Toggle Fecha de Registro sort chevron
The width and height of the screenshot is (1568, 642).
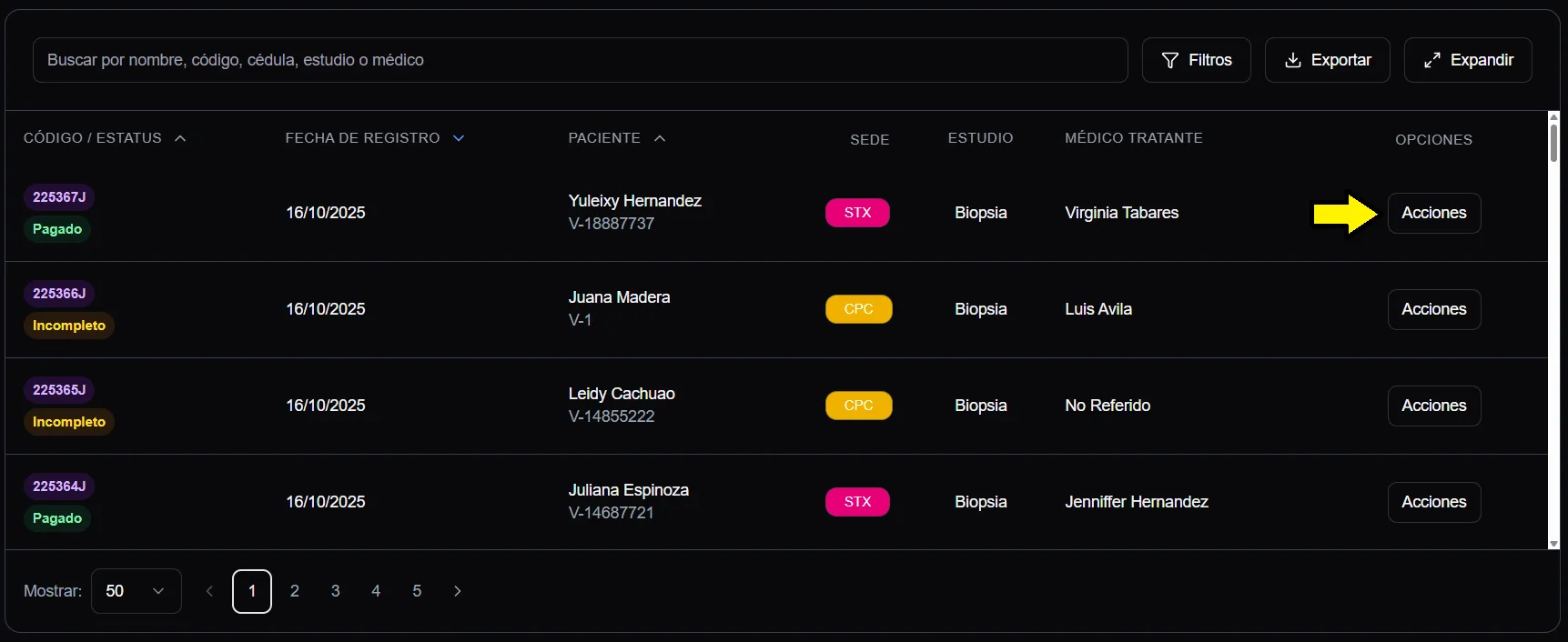click(459, 138)
